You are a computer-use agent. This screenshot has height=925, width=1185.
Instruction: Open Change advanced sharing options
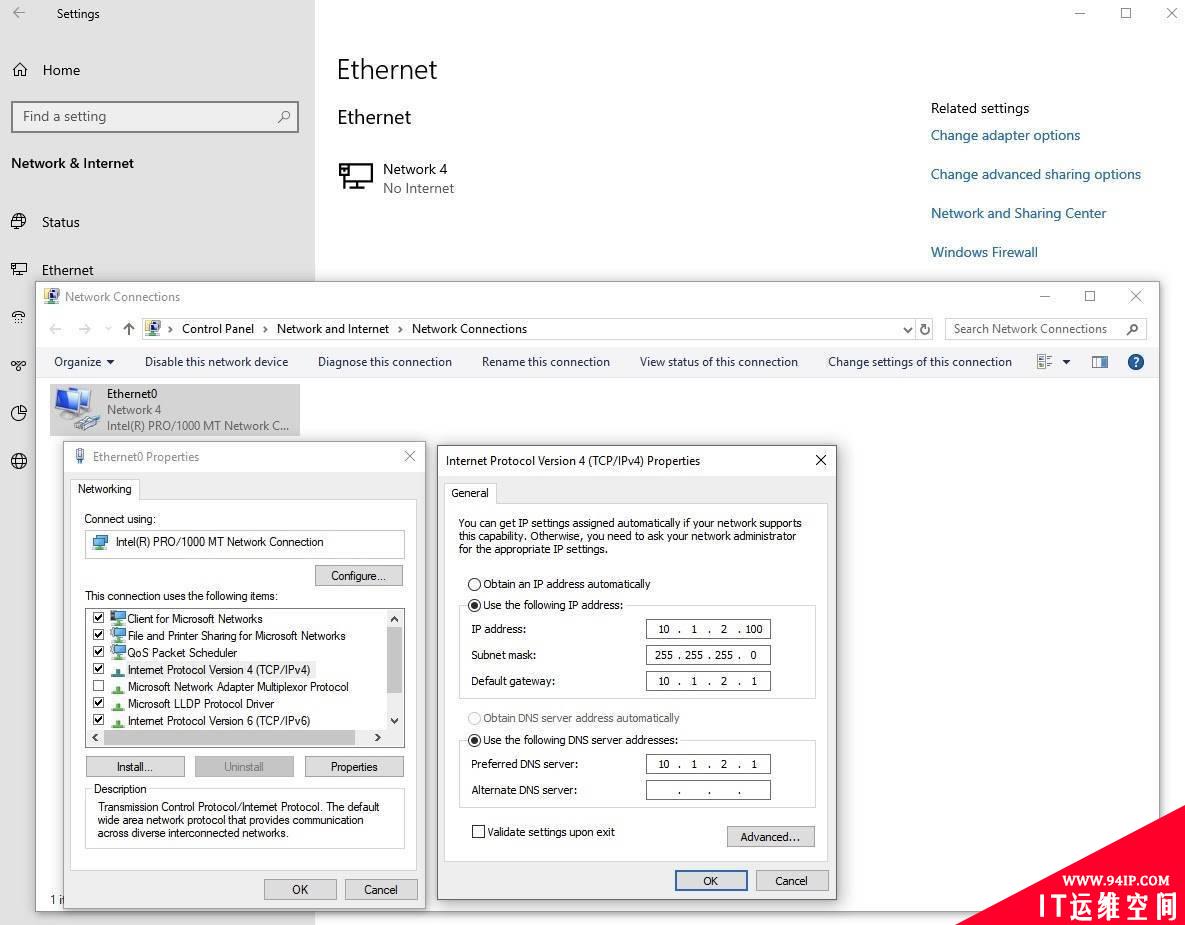coord(1035,175)
